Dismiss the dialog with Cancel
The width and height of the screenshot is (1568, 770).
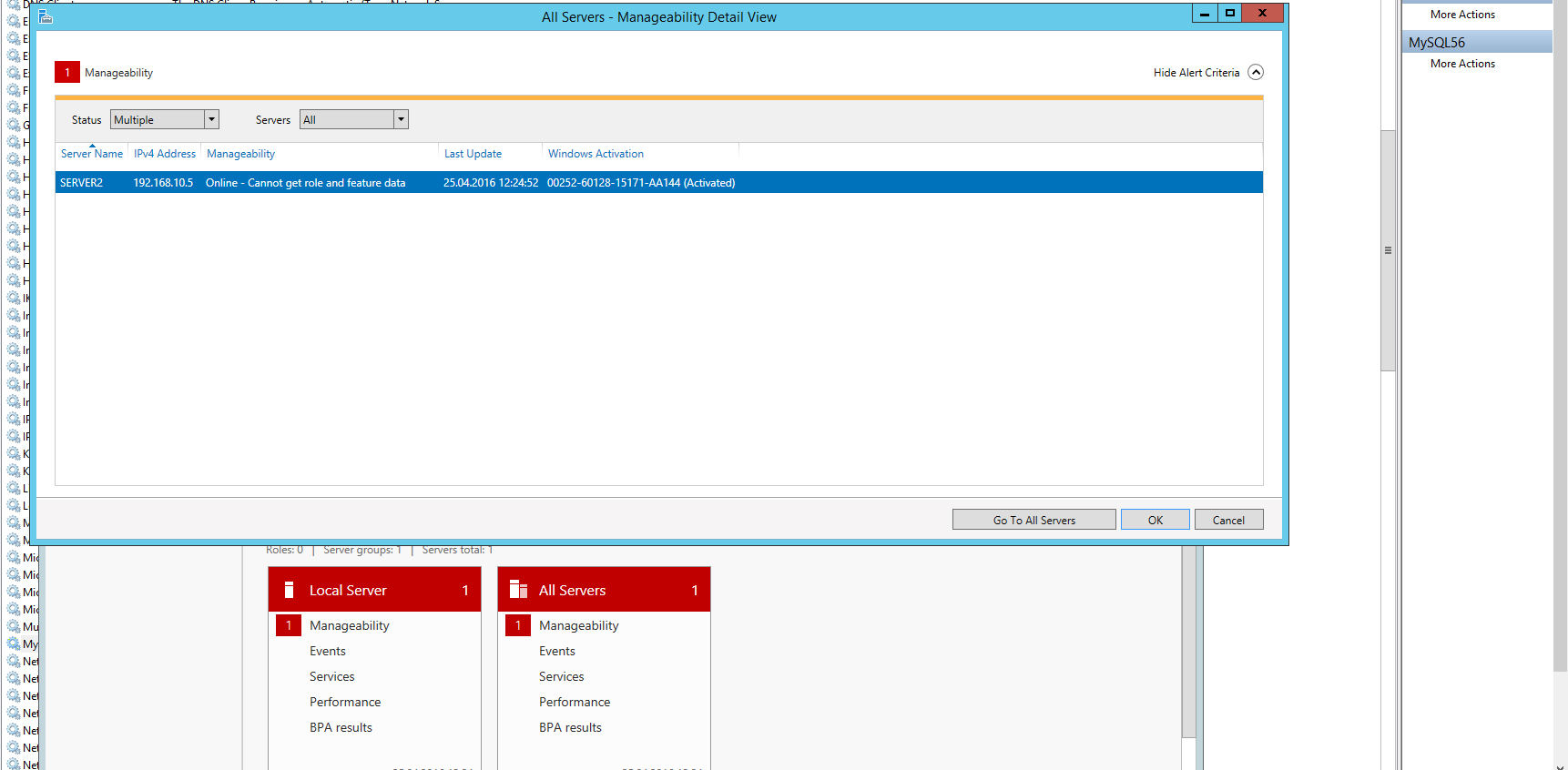click(1228, 520)
